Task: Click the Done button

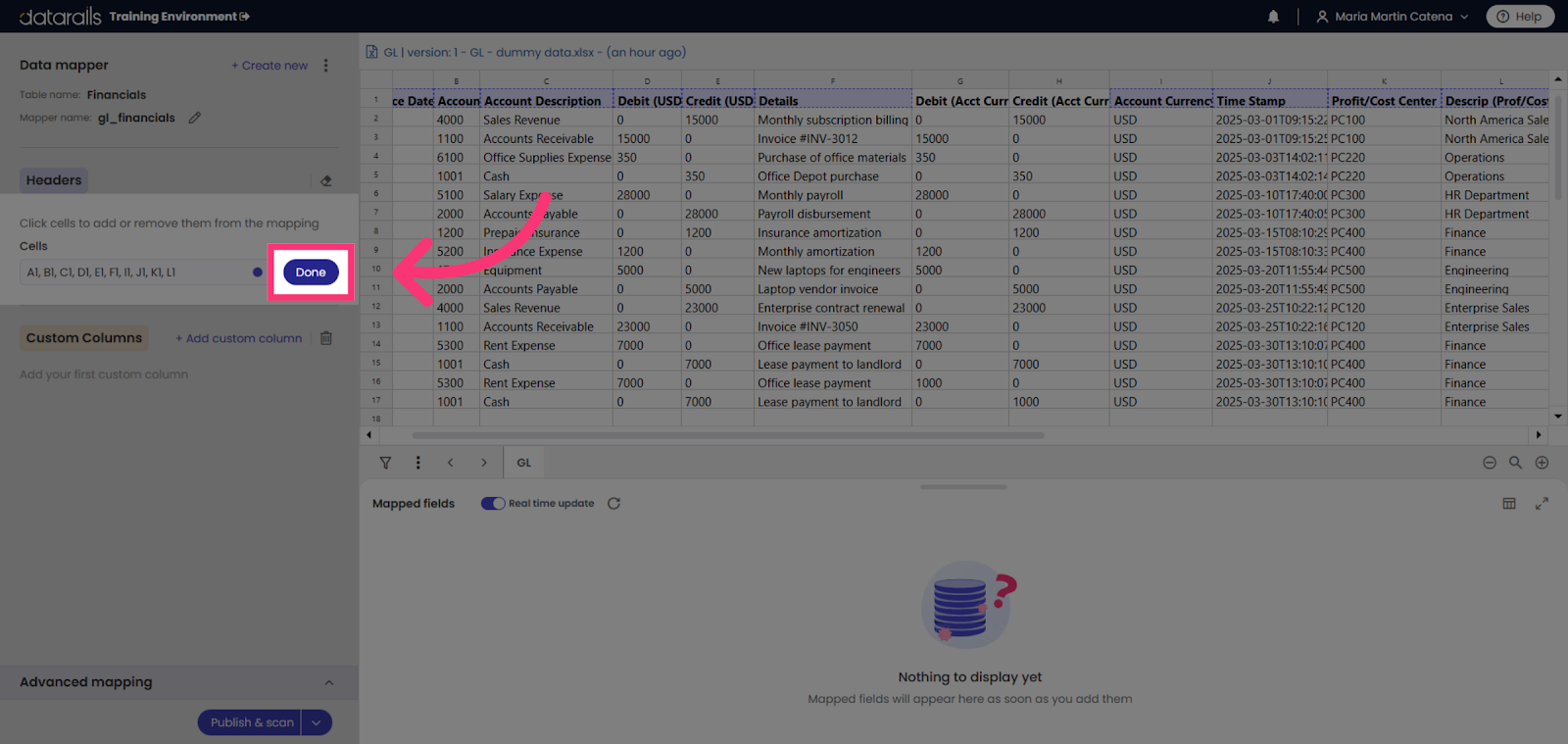Action: (311, 273)
